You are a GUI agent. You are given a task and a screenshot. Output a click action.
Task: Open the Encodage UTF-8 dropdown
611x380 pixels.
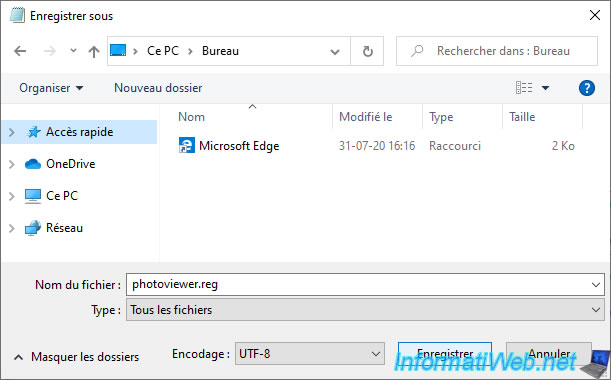point(310,354)
